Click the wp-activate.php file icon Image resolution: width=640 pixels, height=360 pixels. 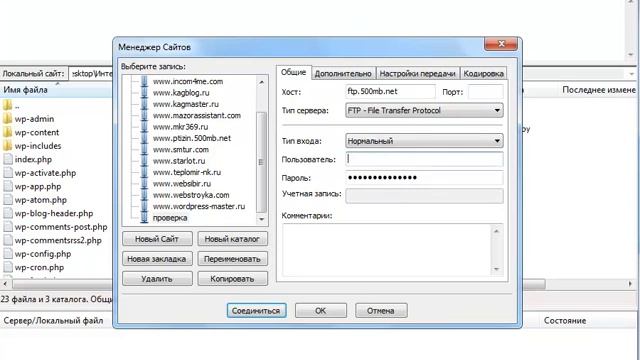8,173
